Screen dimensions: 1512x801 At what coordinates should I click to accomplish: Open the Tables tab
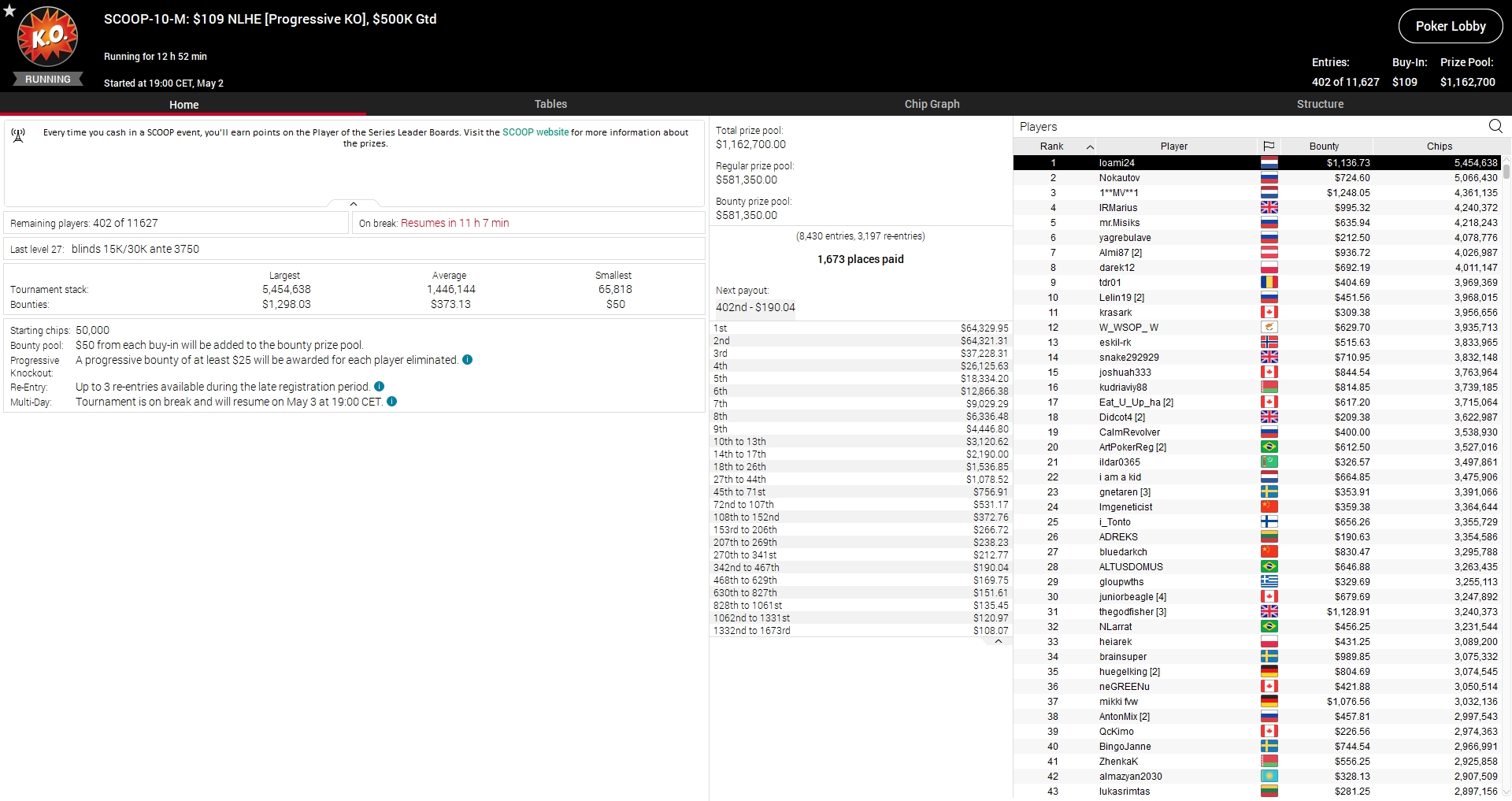point(550,104)
